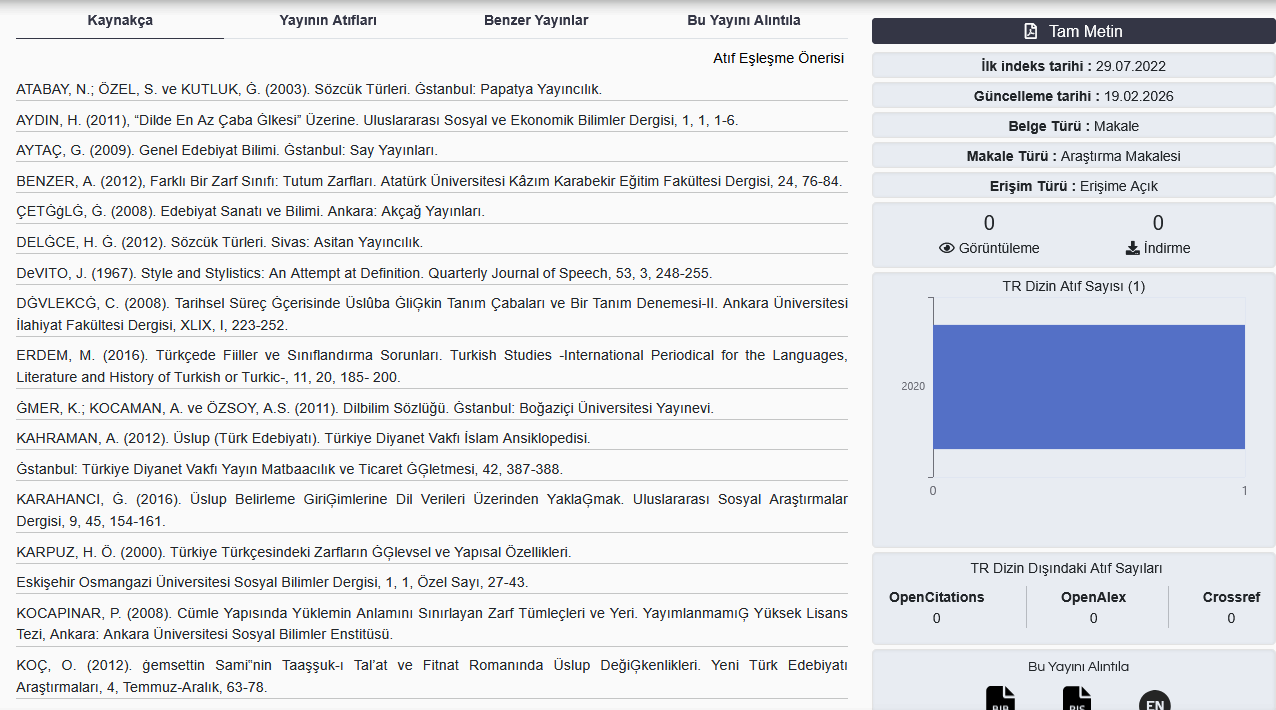Open the Benzer Yayınlar tab

(536, 20)
